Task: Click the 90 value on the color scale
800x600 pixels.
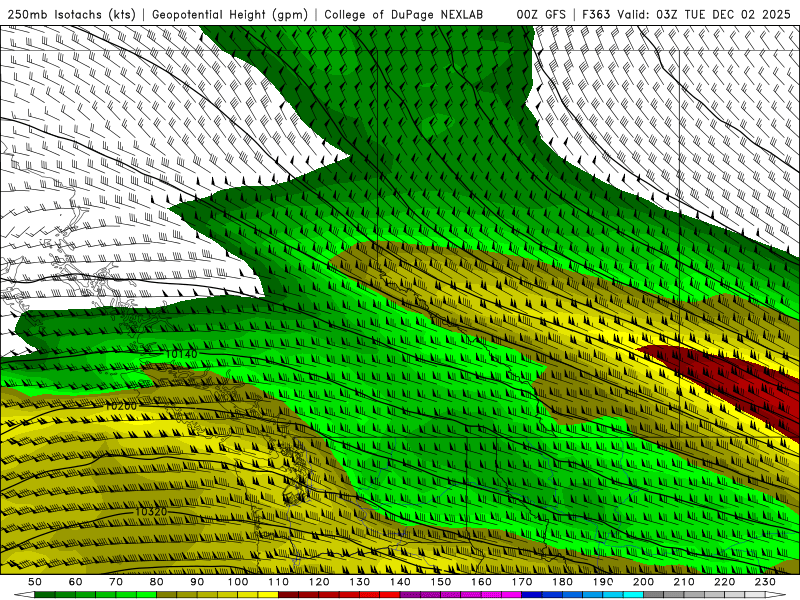Action: (197, 582)
